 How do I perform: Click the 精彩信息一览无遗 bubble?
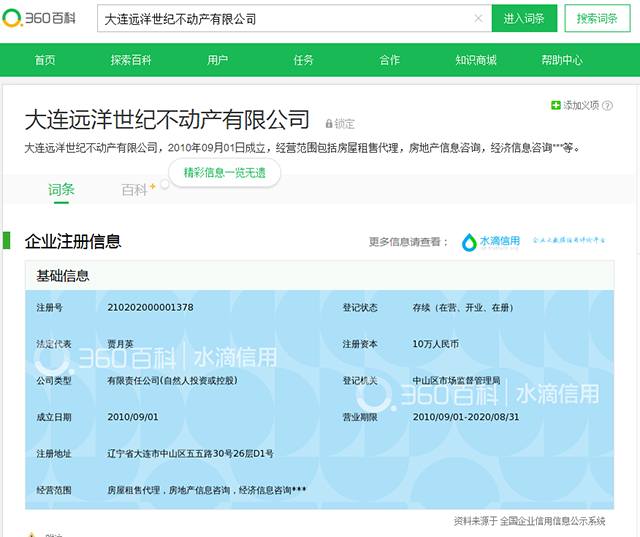[x=224, y=173]
